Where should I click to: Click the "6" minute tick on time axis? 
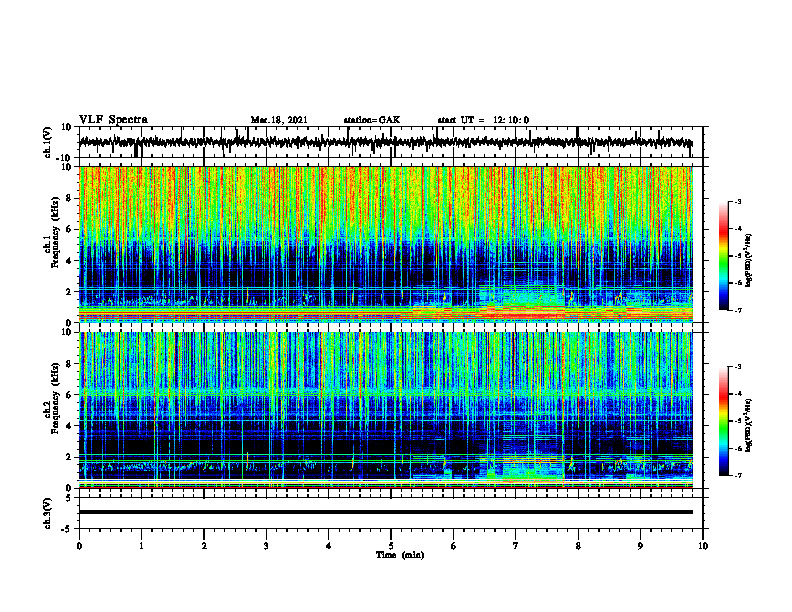[x=454, y=546]
